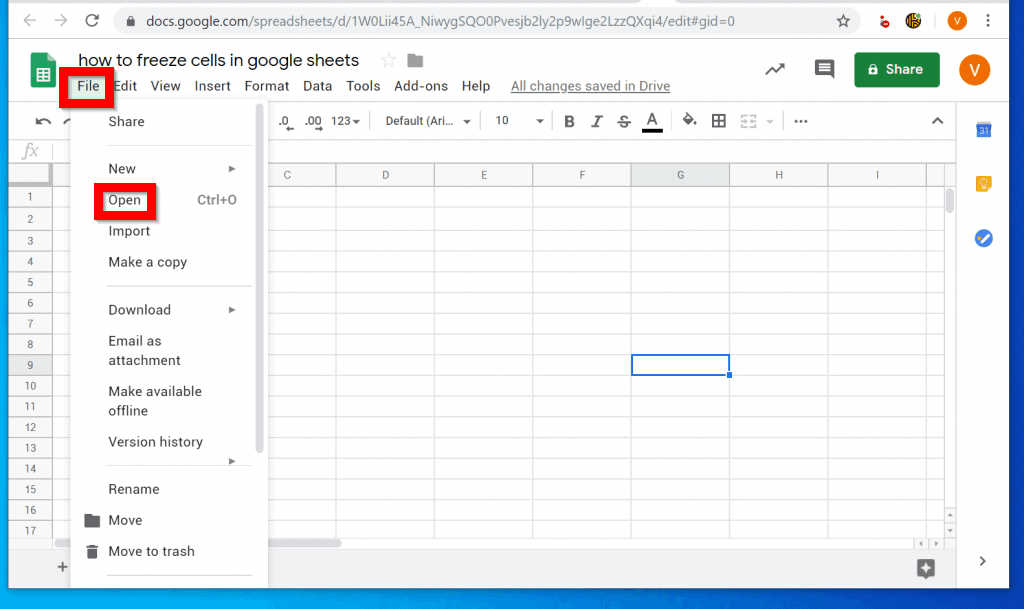
Task: Select column G header
Action: click(680, 175)
